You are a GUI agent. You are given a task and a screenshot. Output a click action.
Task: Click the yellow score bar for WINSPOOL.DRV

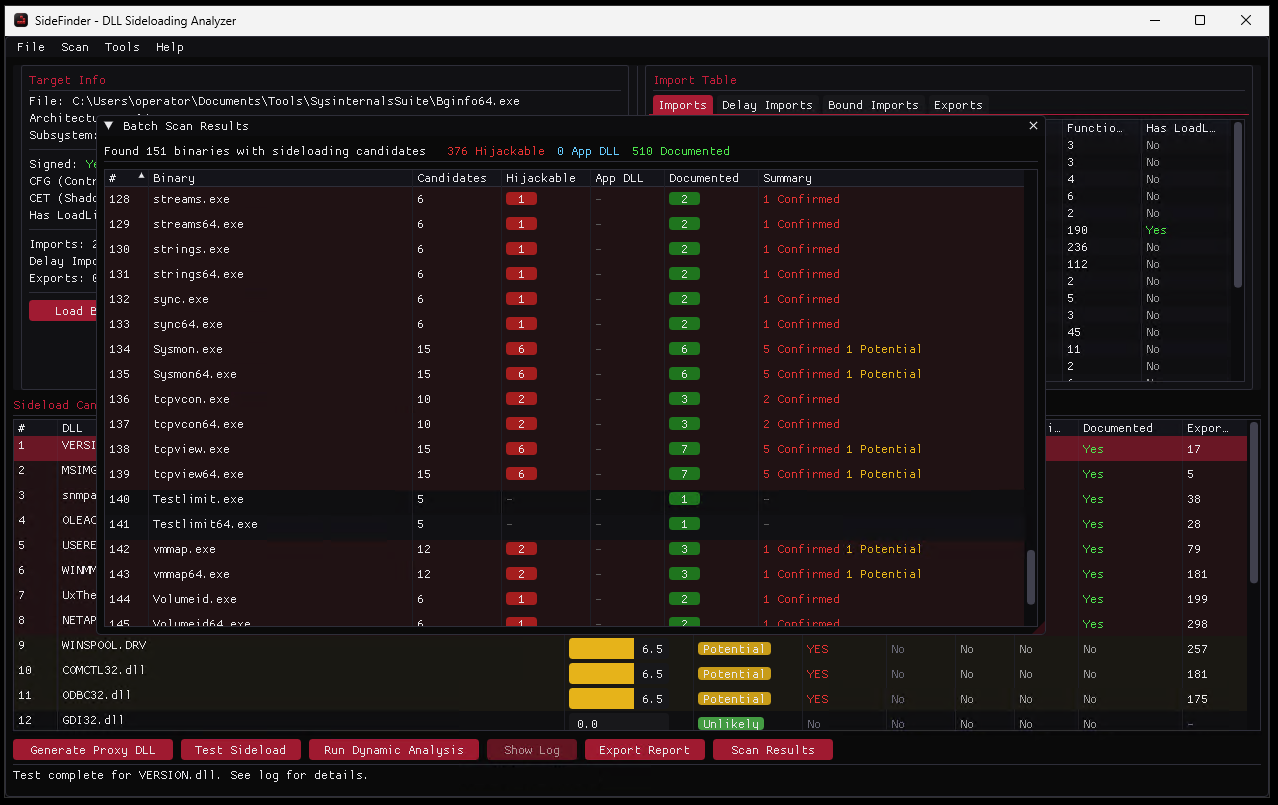click(x=602, y=649)
